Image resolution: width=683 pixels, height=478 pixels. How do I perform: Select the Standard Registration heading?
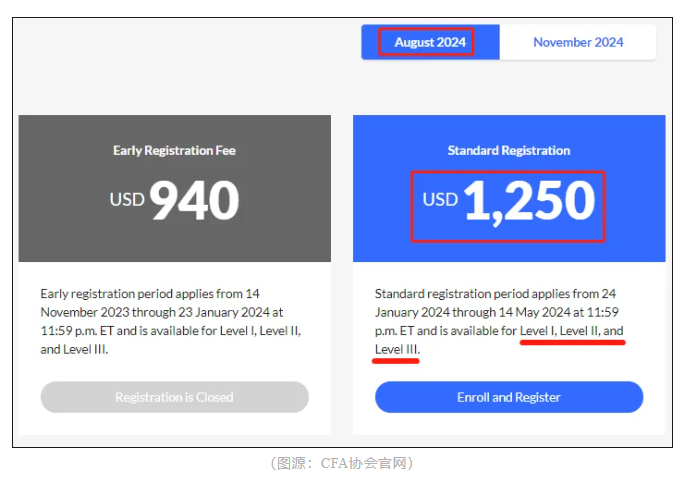[508, 151]
